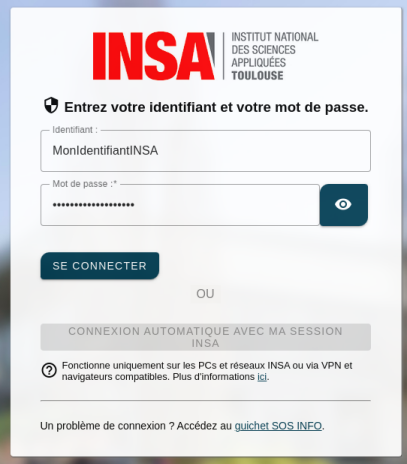
Task: Show the password with the eye button
Action: click(x=344, y=204)
